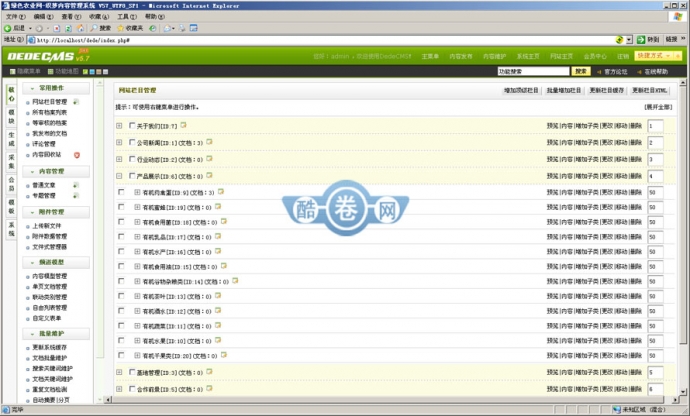Switch to the 模块 vertical tab

pos(11,117)
